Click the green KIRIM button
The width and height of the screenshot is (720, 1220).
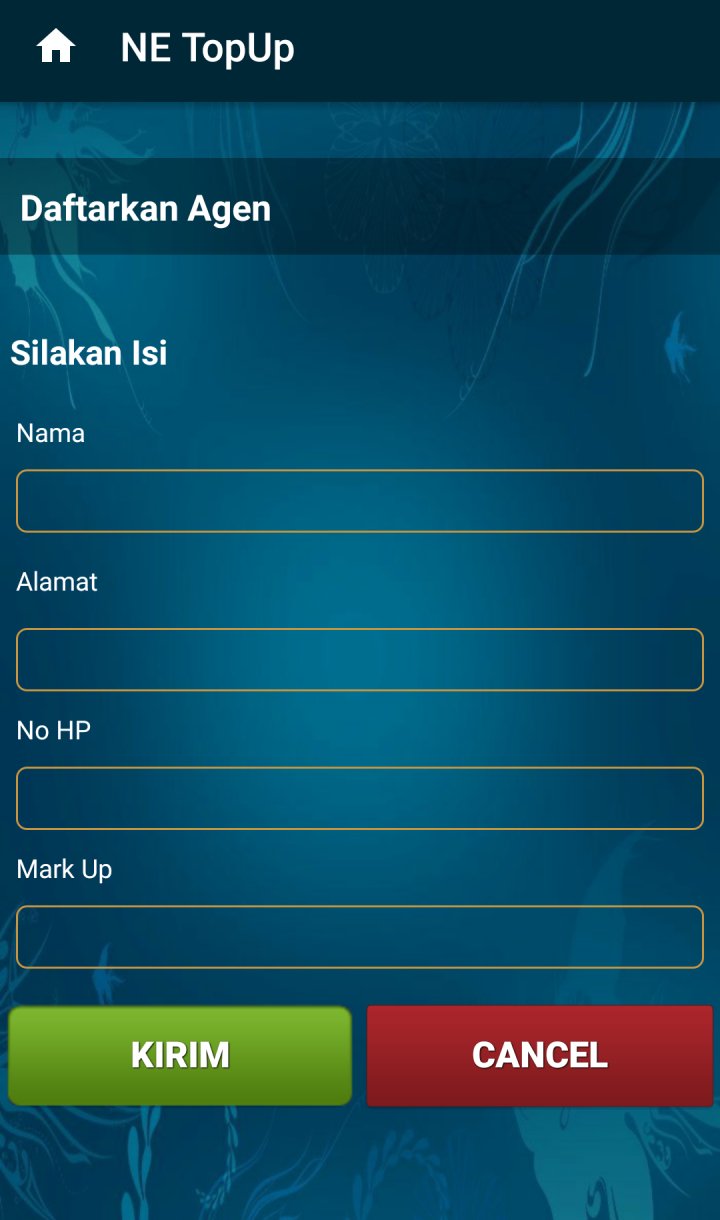(x=180, y=1056)
